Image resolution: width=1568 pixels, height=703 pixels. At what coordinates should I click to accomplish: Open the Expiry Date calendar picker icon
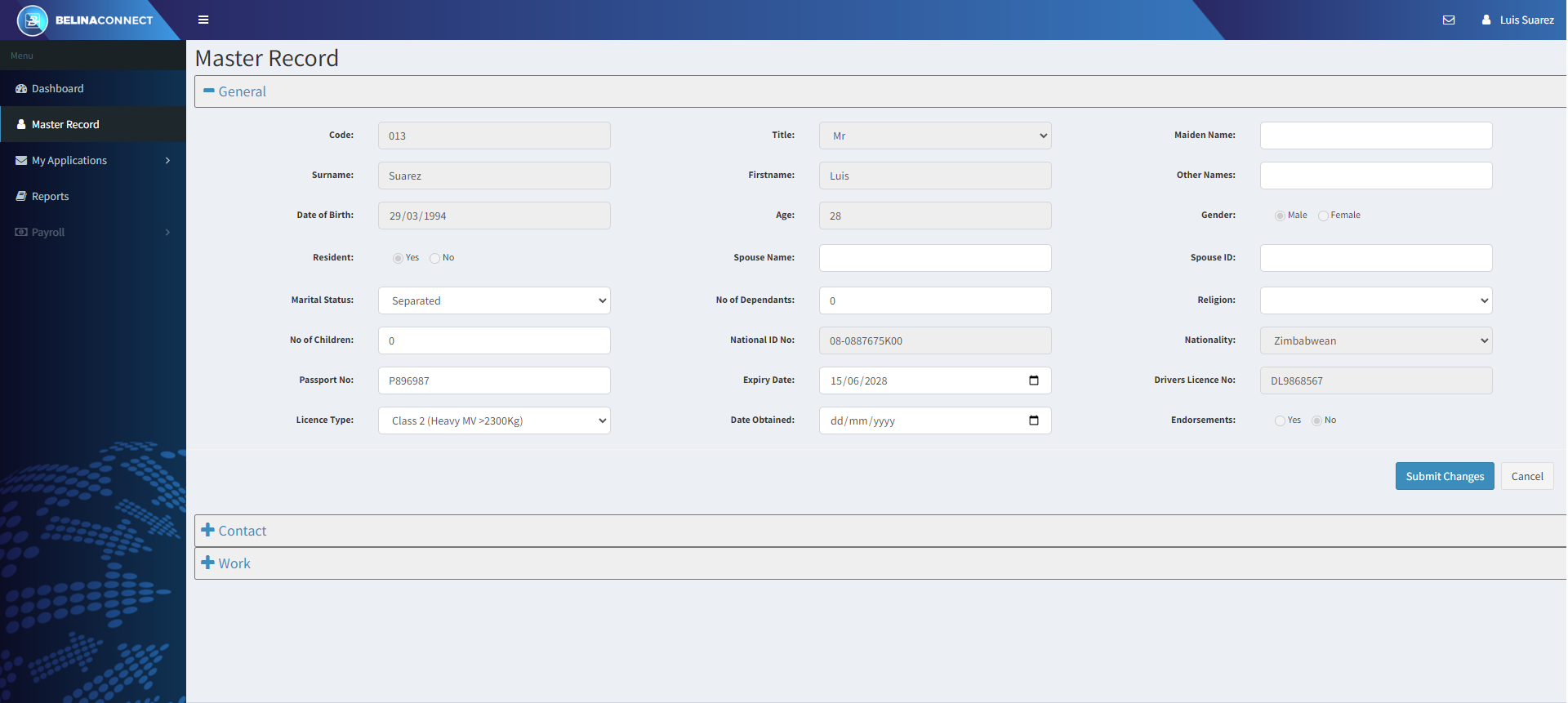click(x=1034, y=380)
